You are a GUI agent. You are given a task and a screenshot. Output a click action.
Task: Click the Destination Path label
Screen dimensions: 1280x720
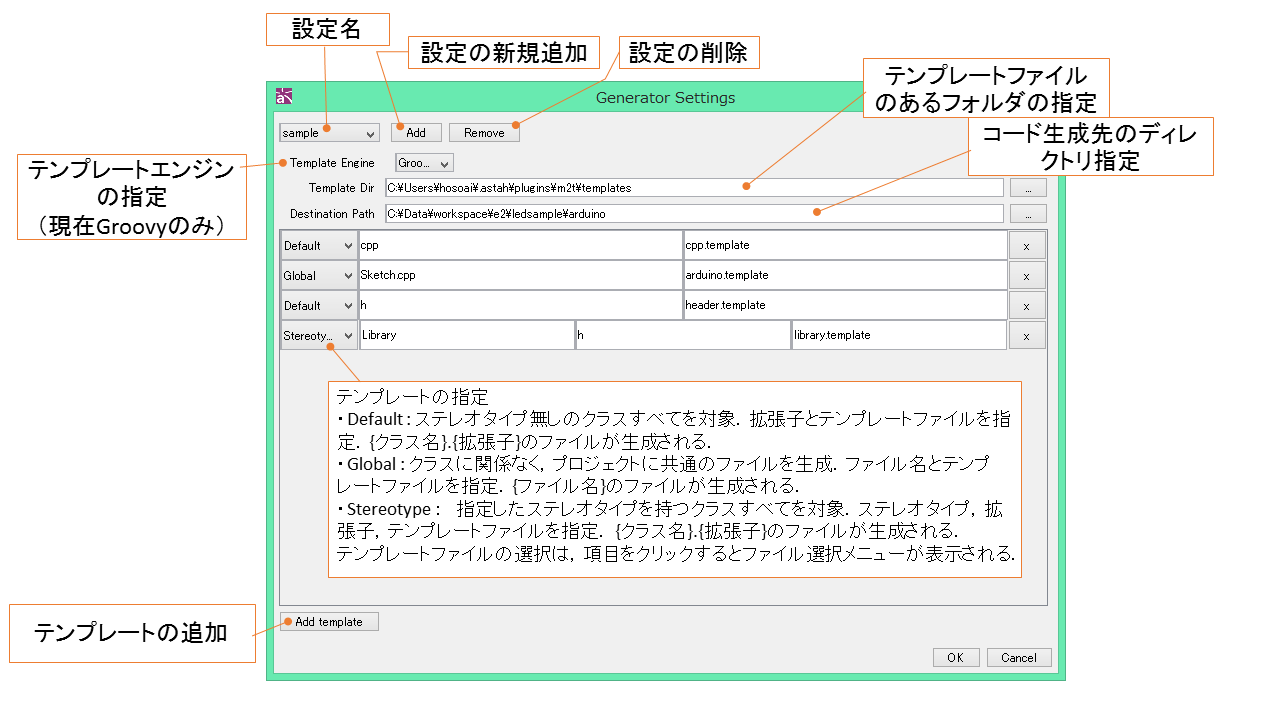pyautogui.click(x=332, y=213)
